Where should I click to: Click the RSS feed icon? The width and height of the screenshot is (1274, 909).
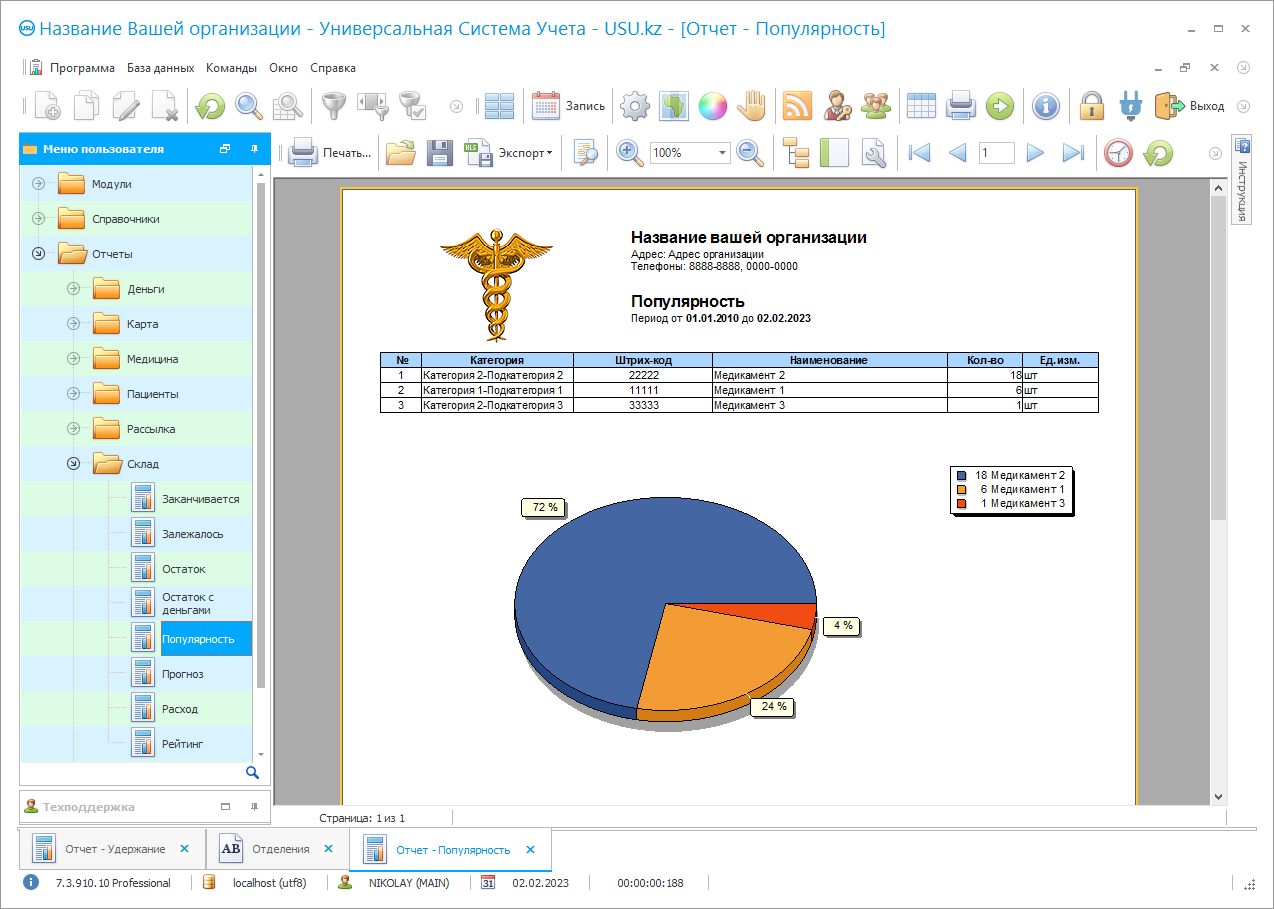click(x=797, y=106)
